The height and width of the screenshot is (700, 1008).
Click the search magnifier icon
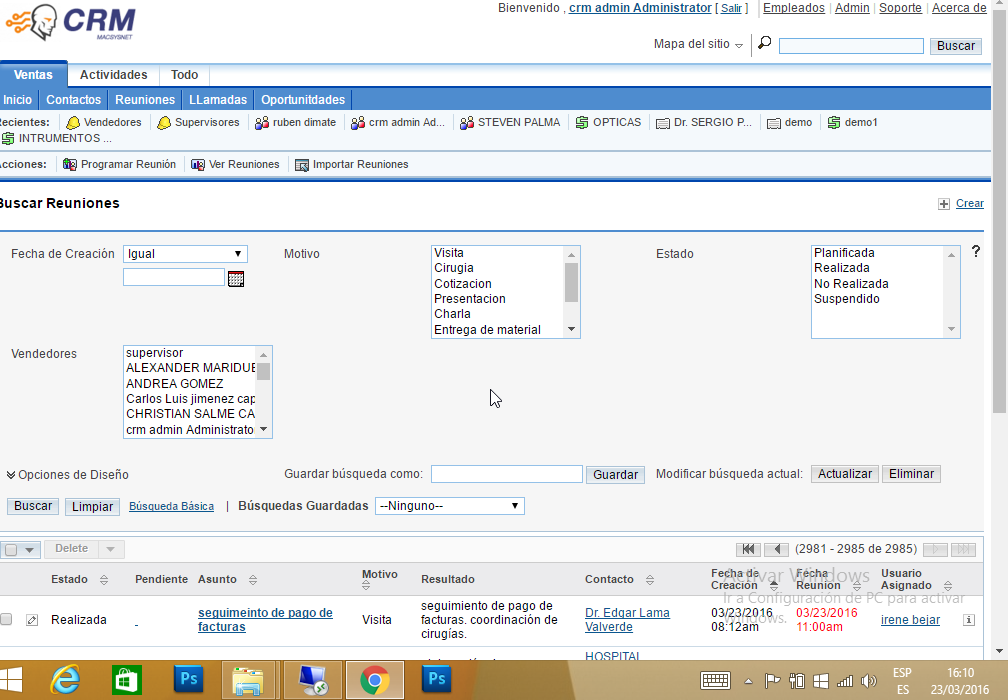pyautogui.click(x=765, y=44)
